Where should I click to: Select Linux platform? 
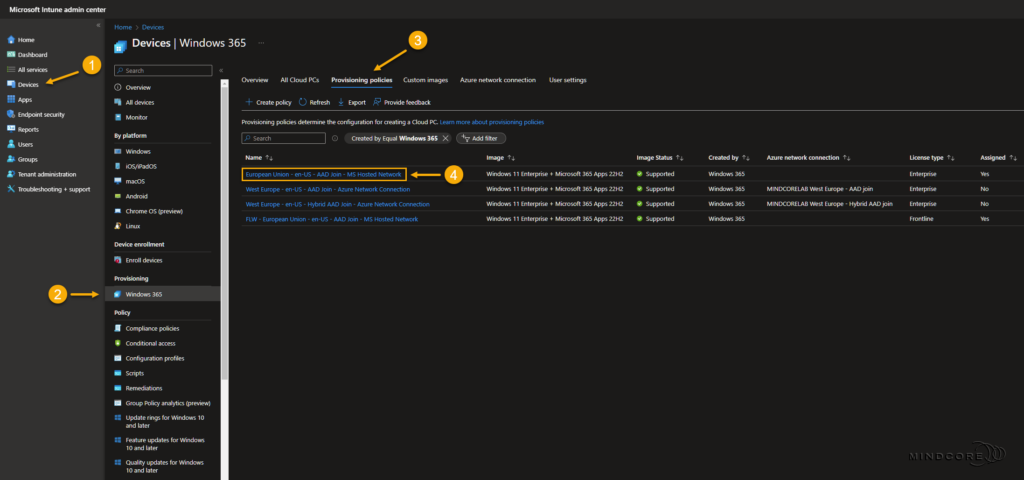[x=133, y=226]
